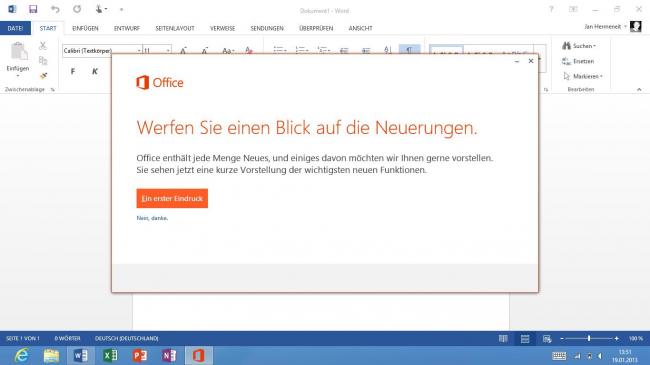Switch to the ENTWURF ribbon tab
This screenshot has height=365, width=650.
[126, 28]
